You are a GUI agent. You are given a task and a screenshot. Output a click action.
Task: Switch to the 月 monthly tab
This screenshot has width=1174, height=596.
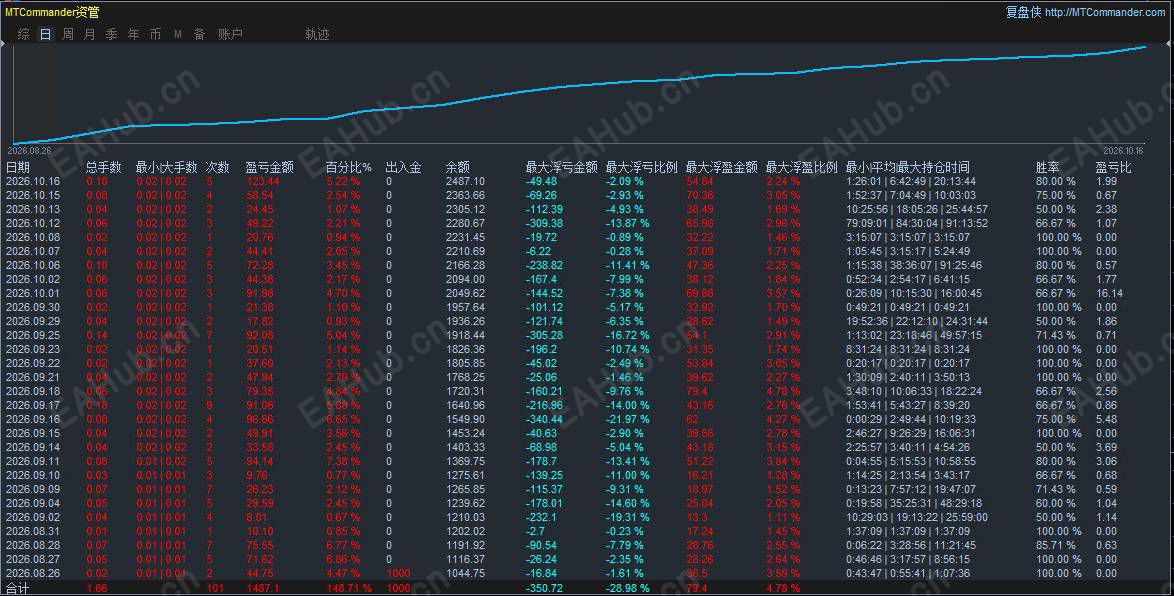90,34
